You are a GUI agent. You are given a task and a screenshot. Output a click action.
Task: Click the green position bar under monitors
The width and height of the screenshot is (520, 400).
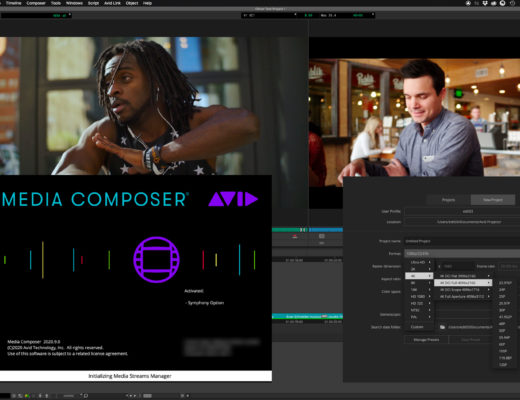[x=290, y=230]
